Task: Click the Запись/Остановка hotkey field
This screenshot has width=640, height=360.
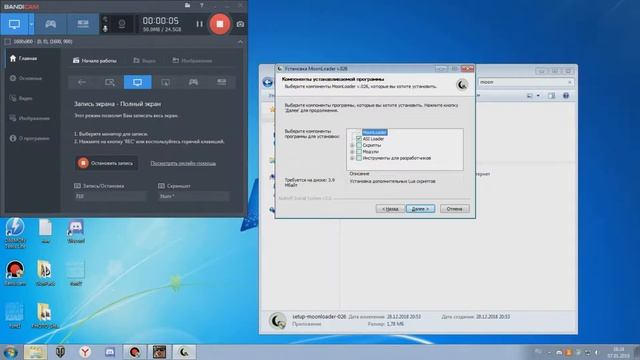Action: [110, 196]
